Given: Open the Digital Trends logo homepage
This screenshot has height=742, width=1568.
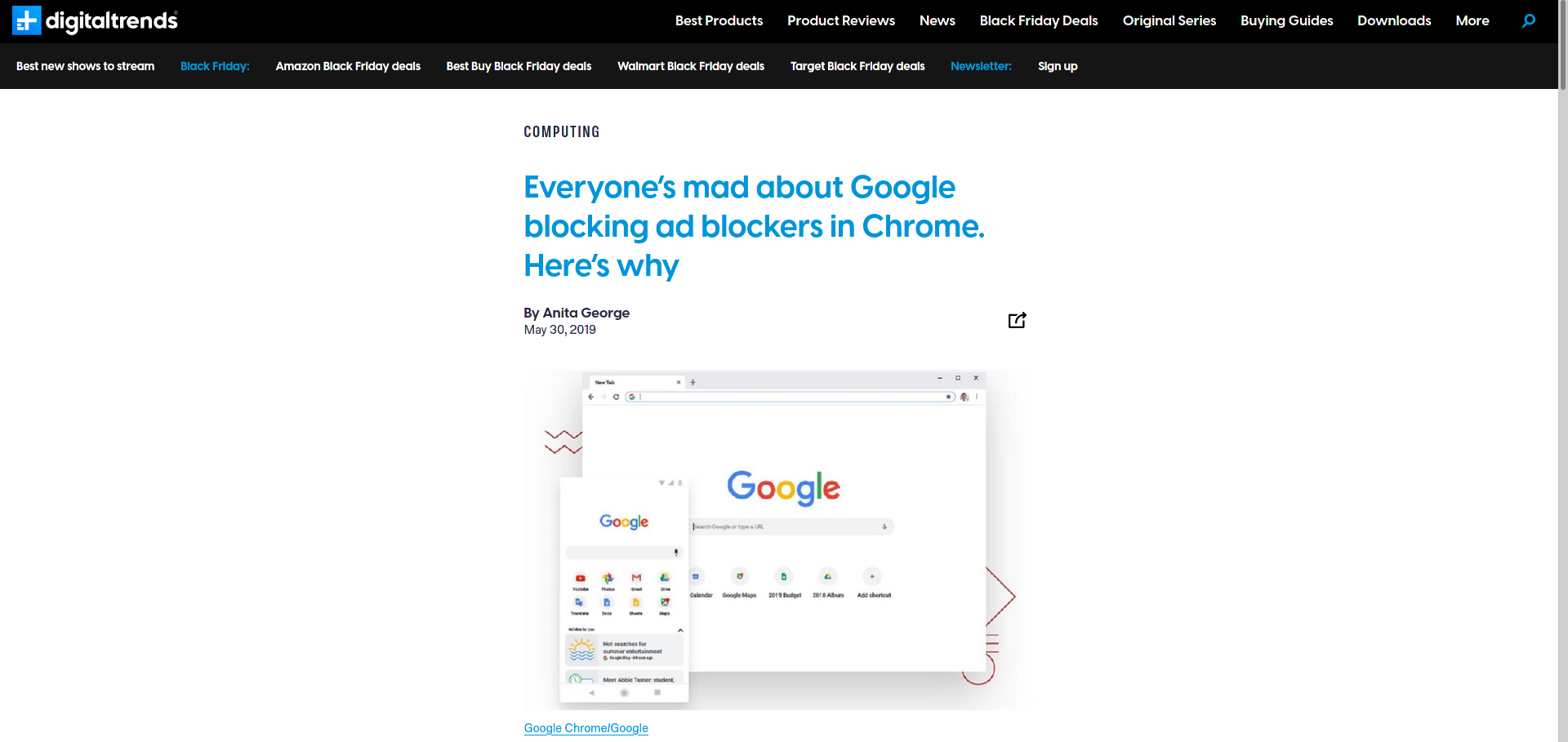Looking at the screenshot, I should (x=95, y=20).
